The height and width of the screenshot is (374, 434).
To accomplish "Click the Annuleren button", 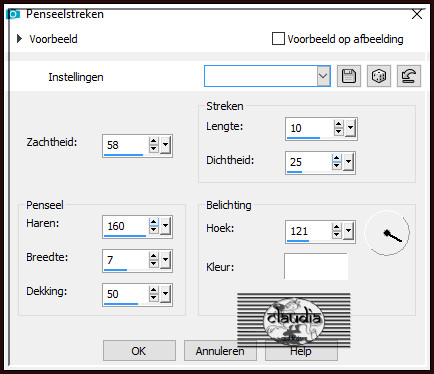I will pyautogui.click(x=220, y=351).
